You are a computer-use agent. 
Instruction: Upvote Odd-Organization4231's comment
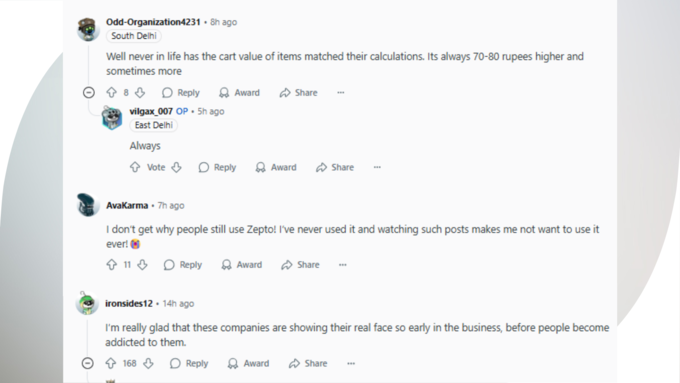(111, 92)
